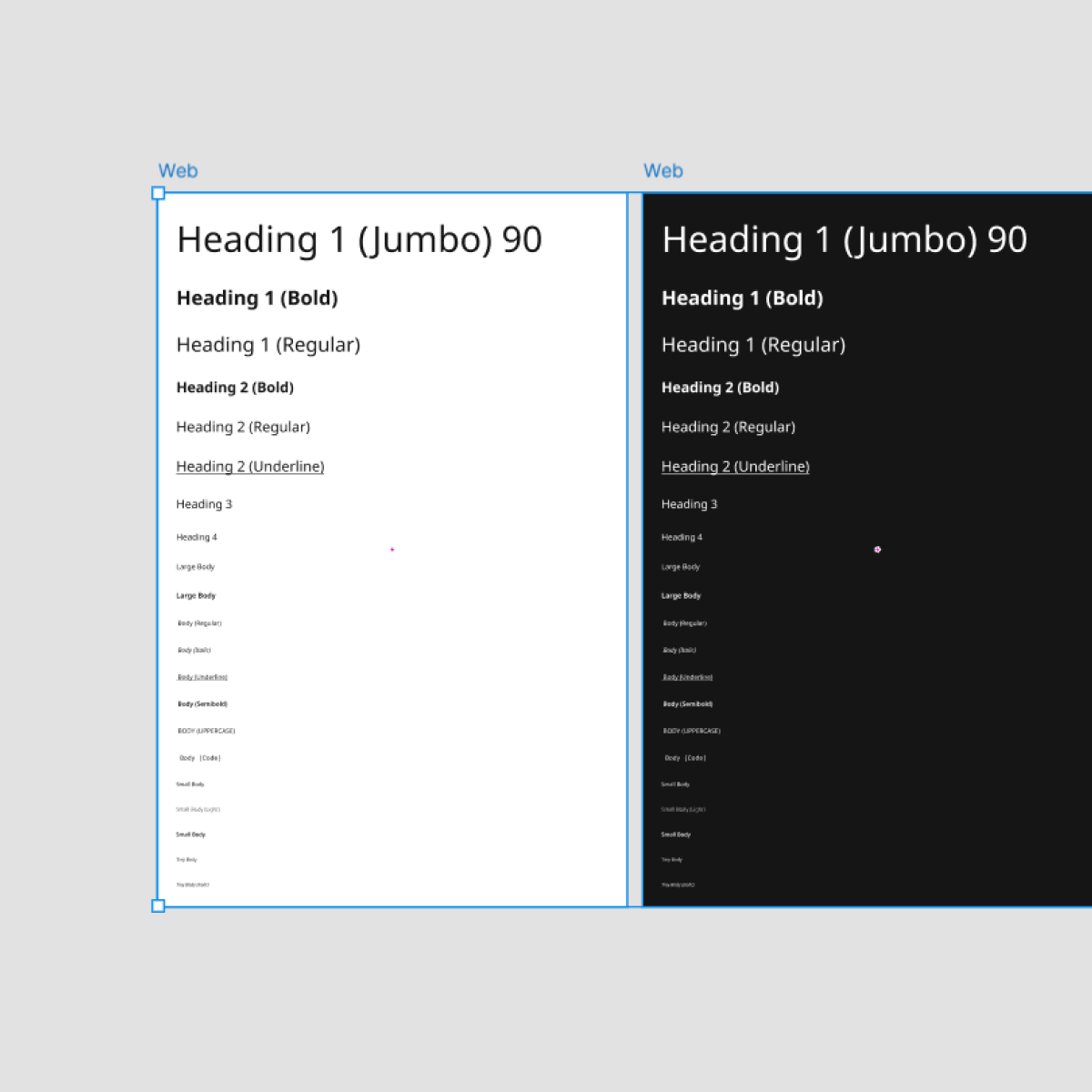Select the bold Small Body in white frame
1092x1092 pixels.
(x=191, y=834)
